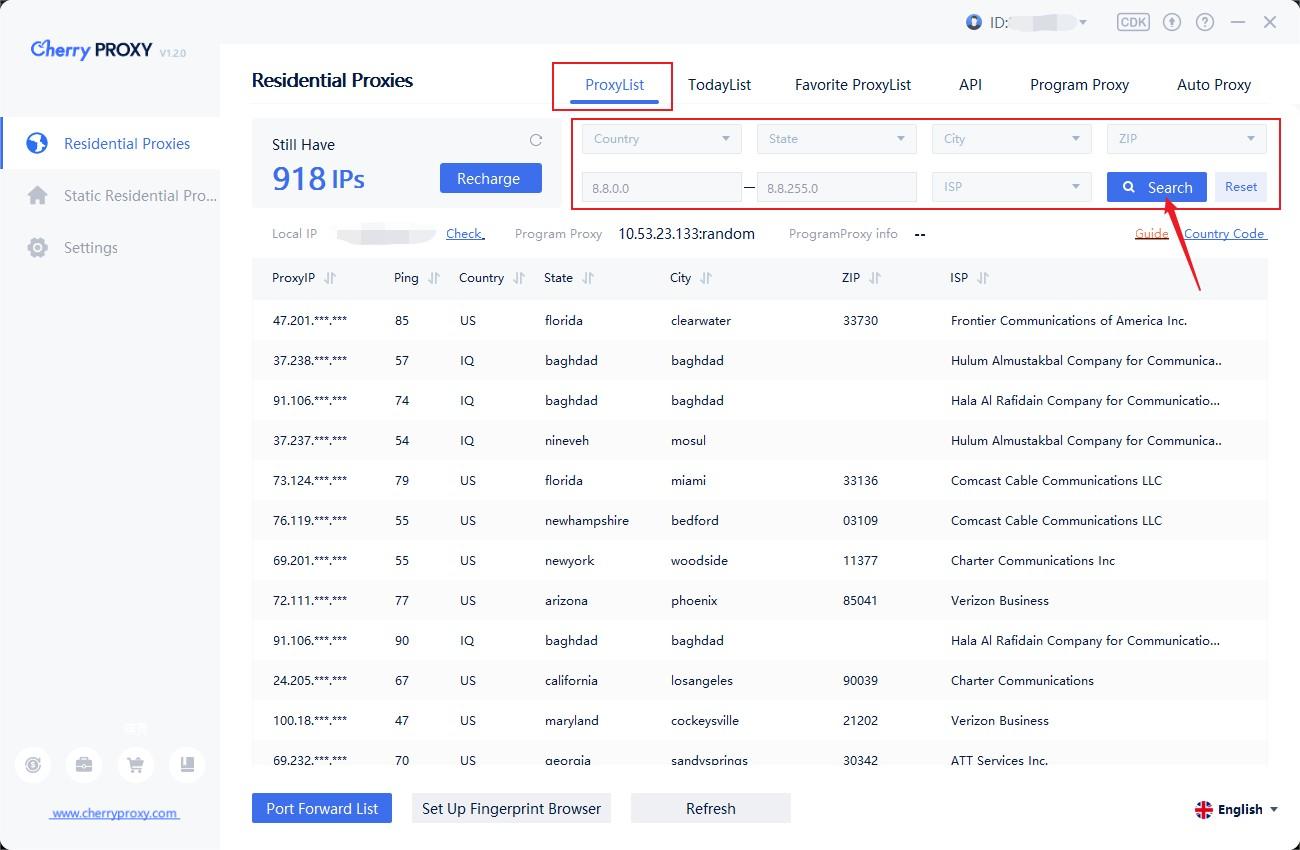This screenshot has width=1300, height=850.
Task: Open the Favorite ProxyList tab
Action: click(852, 85)
